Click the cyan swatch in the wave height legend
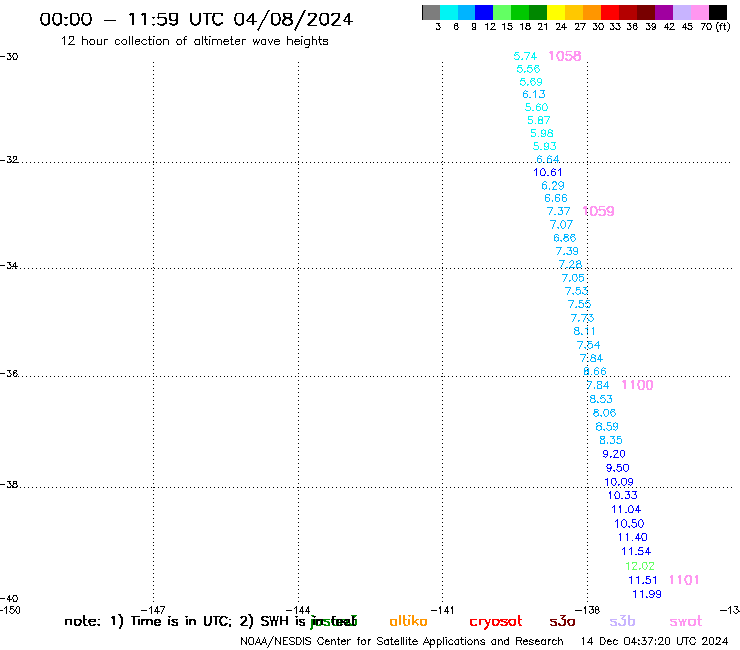Image resolution: width=740 pixels, height=650 pixels. click(x=449, y=12)
